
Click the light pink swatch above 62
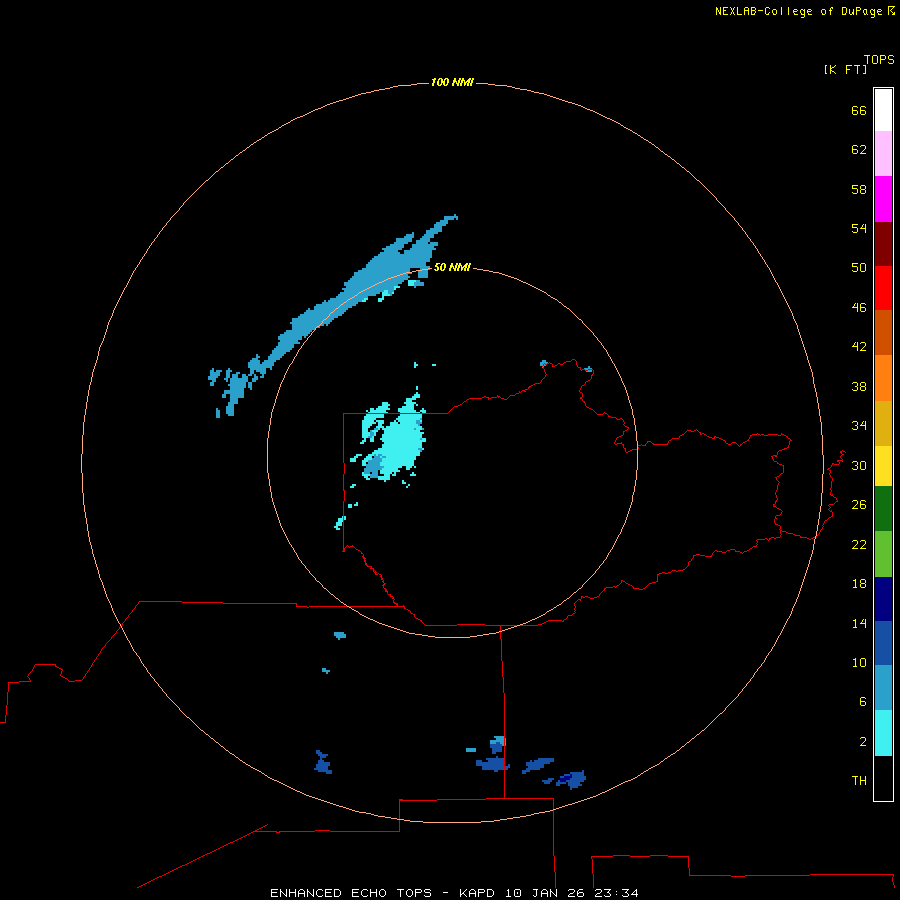coord(883,153)
